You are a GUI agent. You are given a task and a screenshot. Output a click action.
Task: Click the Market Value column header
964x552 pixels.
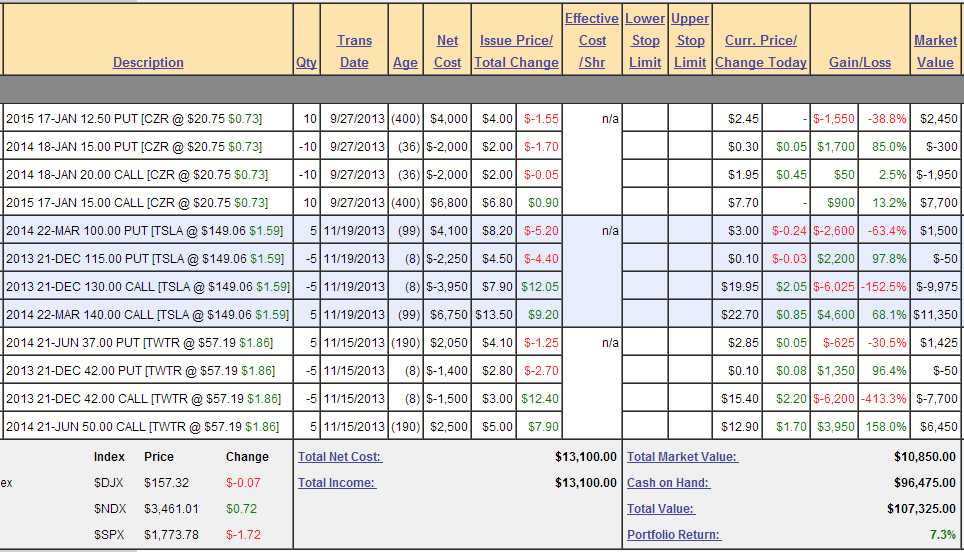point(935,51)
